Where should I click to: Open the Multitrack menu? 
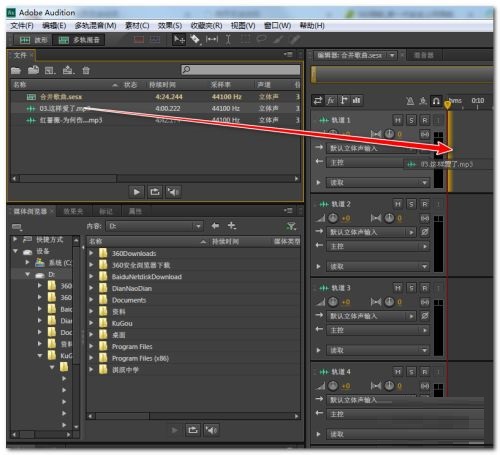point(95,26)
